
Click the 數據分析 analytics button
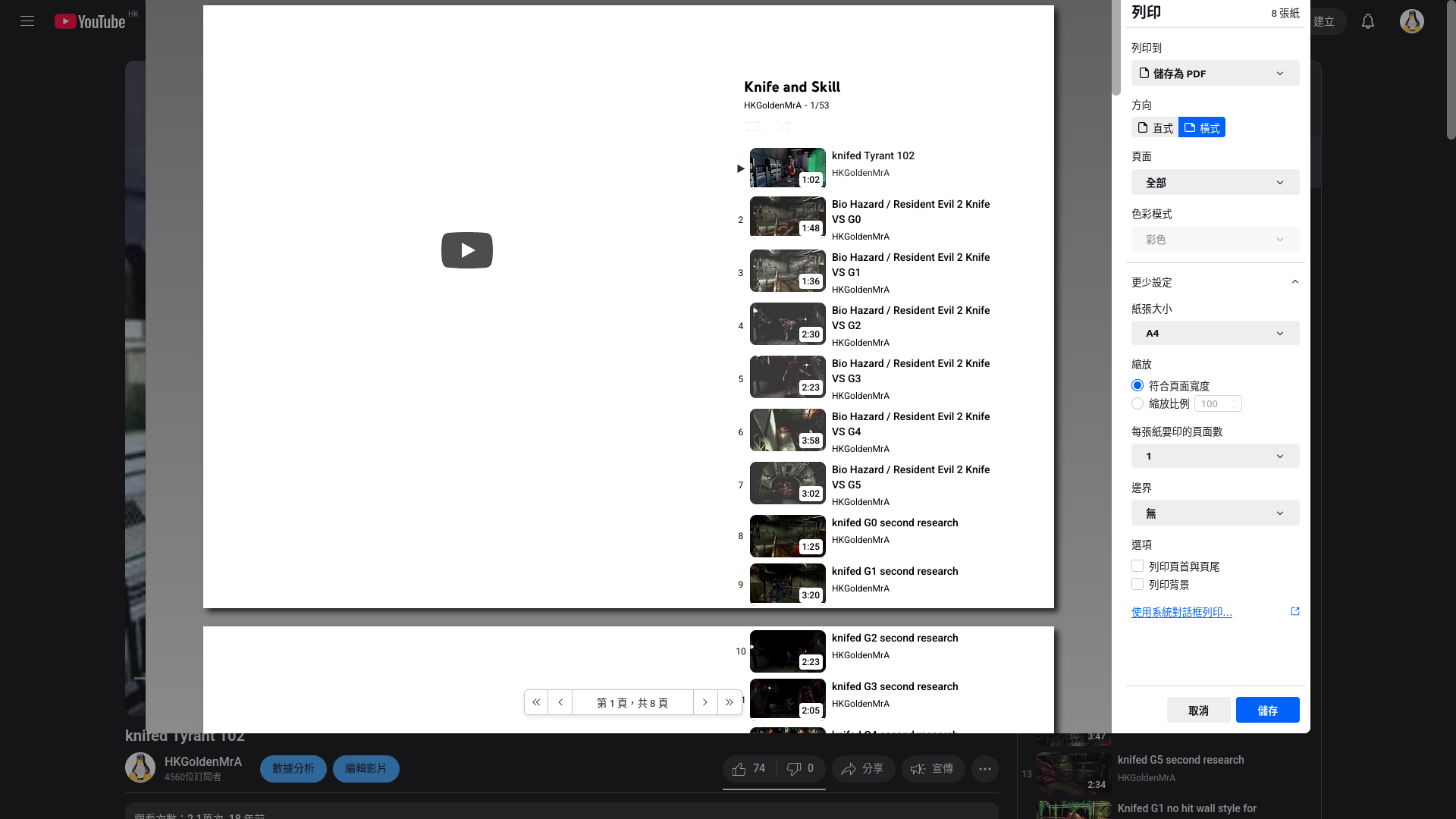pyautogui.click(x=293, y=769)
